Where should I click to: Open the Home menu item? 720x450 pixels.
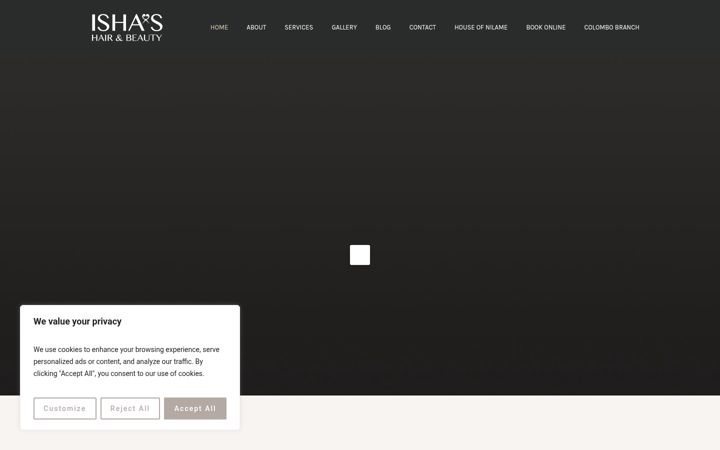tap(219, 28)
